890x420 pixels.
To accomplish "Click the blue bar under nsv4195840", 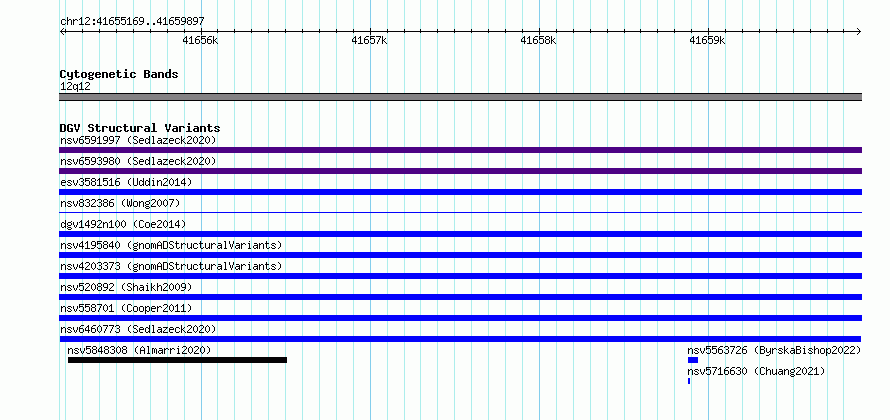I will pos(460,255).
